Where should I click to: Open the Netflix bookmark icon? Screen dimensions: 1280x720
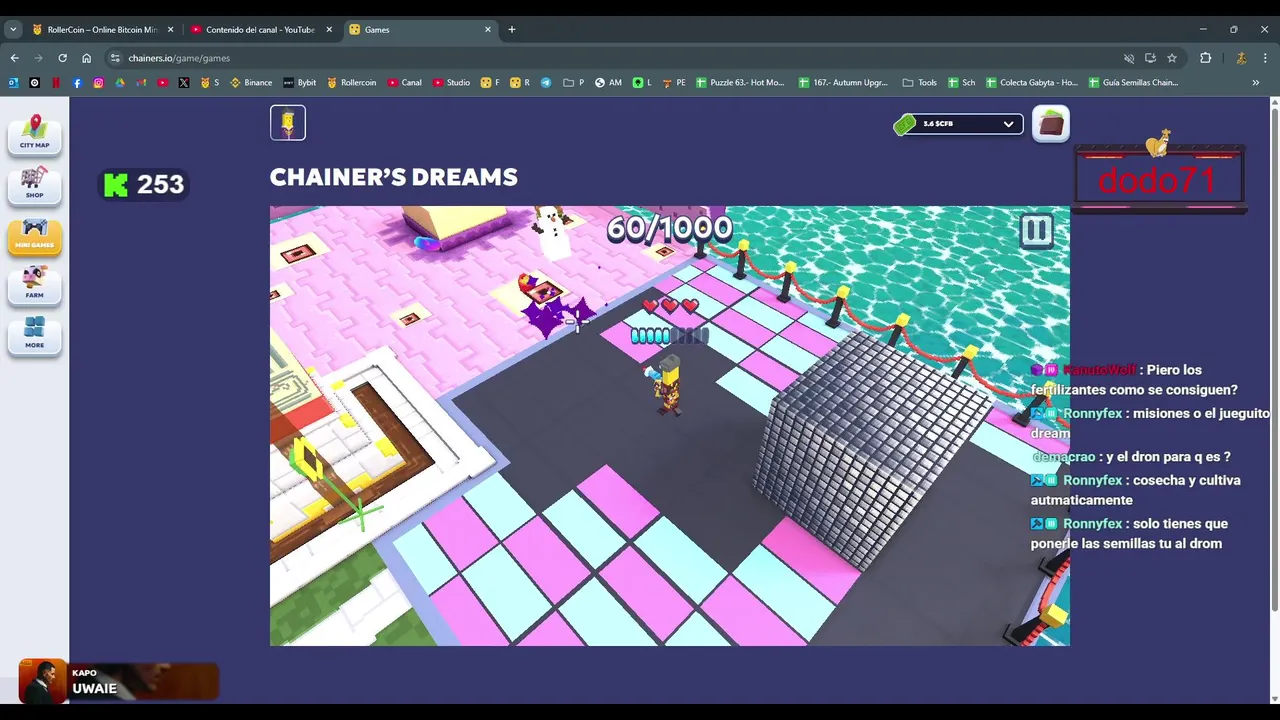56,83
